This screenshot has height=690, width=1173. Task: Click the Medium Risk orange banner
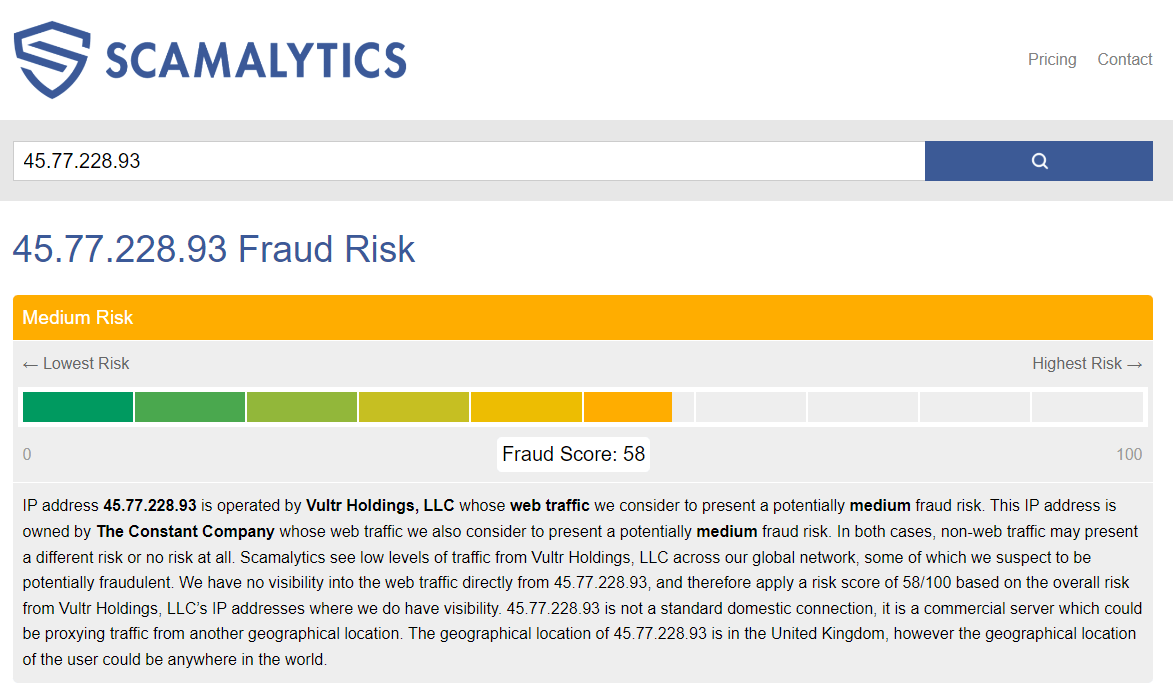click(x=583, y=317)
